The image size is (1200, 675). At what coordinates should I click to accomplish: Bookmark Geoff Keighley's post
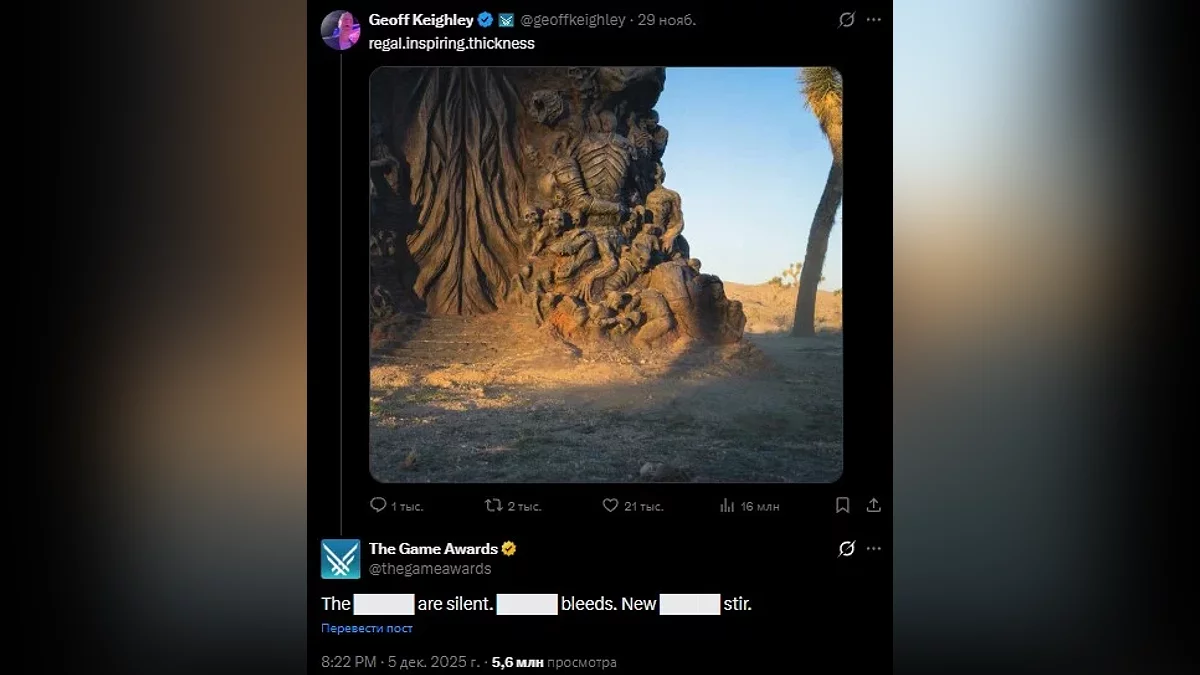click(x=842, y=506)
